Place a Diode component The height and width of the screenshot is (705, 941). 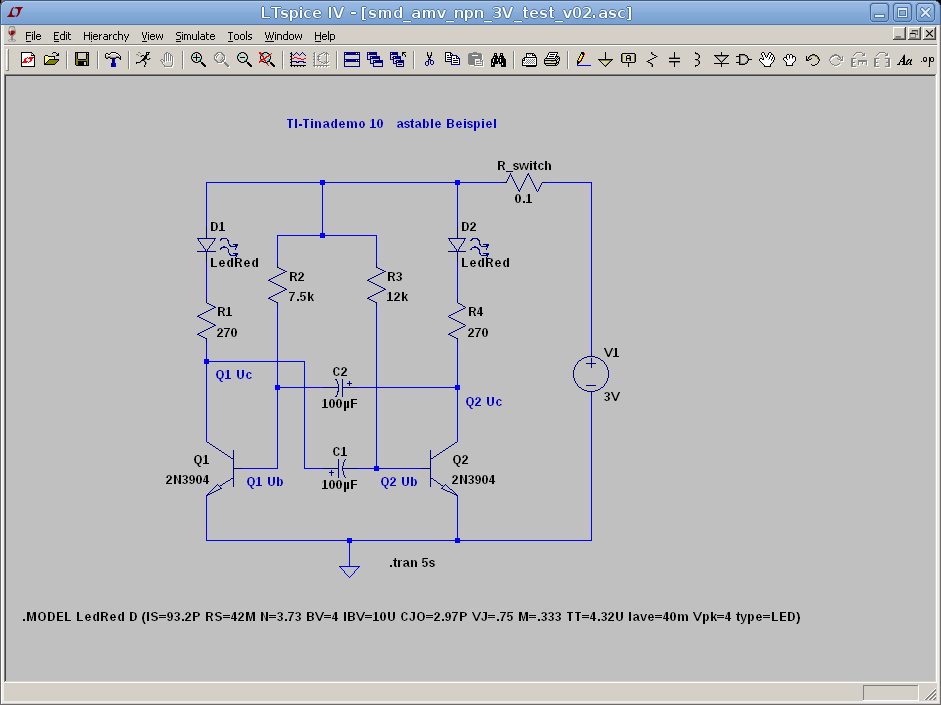[x=721, y=59]
